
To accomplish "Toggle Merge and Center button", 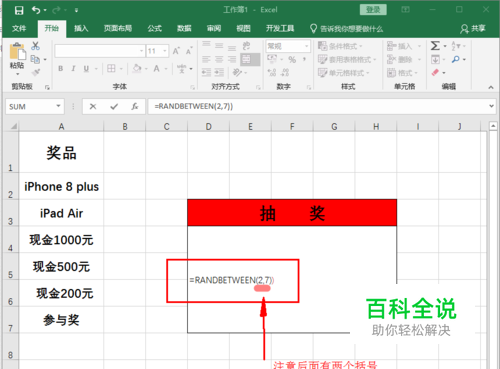I will pos(250,60).
